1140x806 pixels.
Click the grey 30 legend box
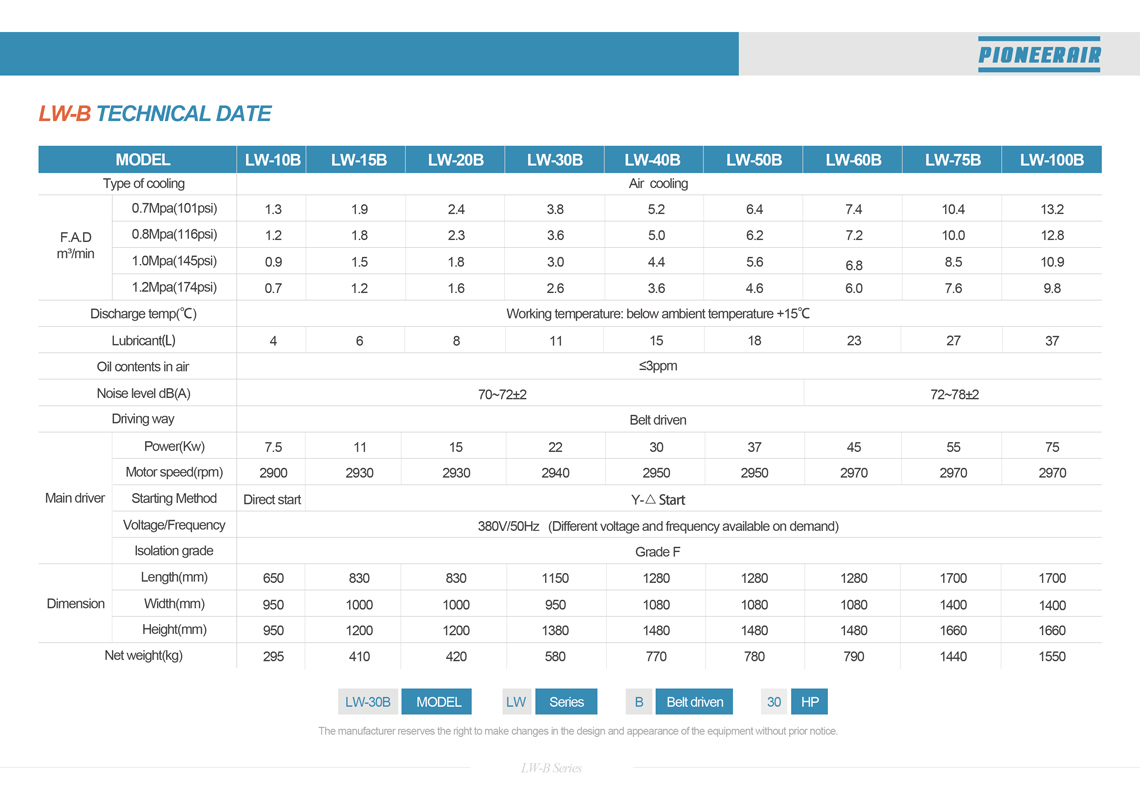coord(774,702)
